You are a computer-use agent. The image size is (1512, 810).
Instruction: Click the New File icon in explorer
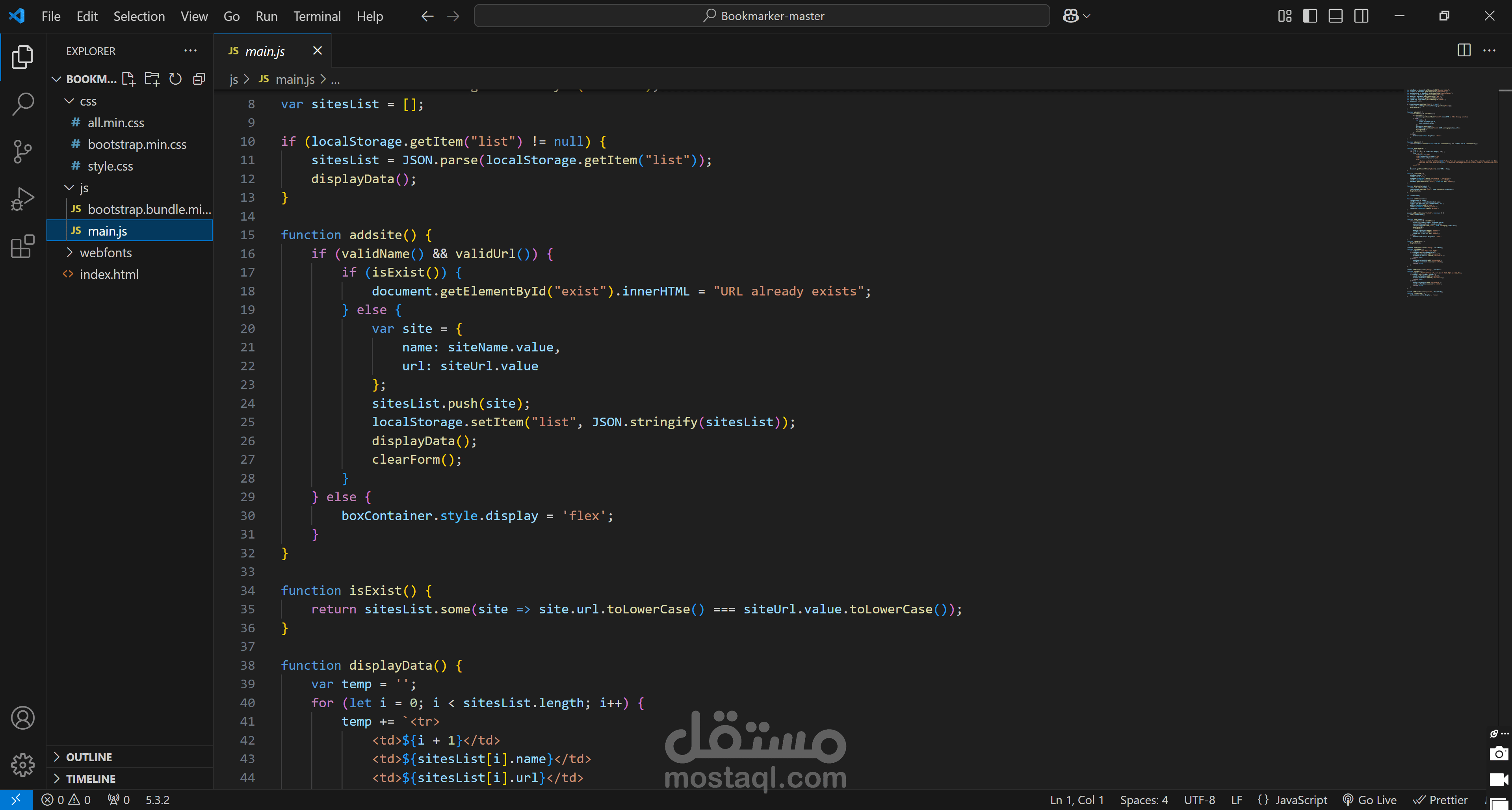128,79
